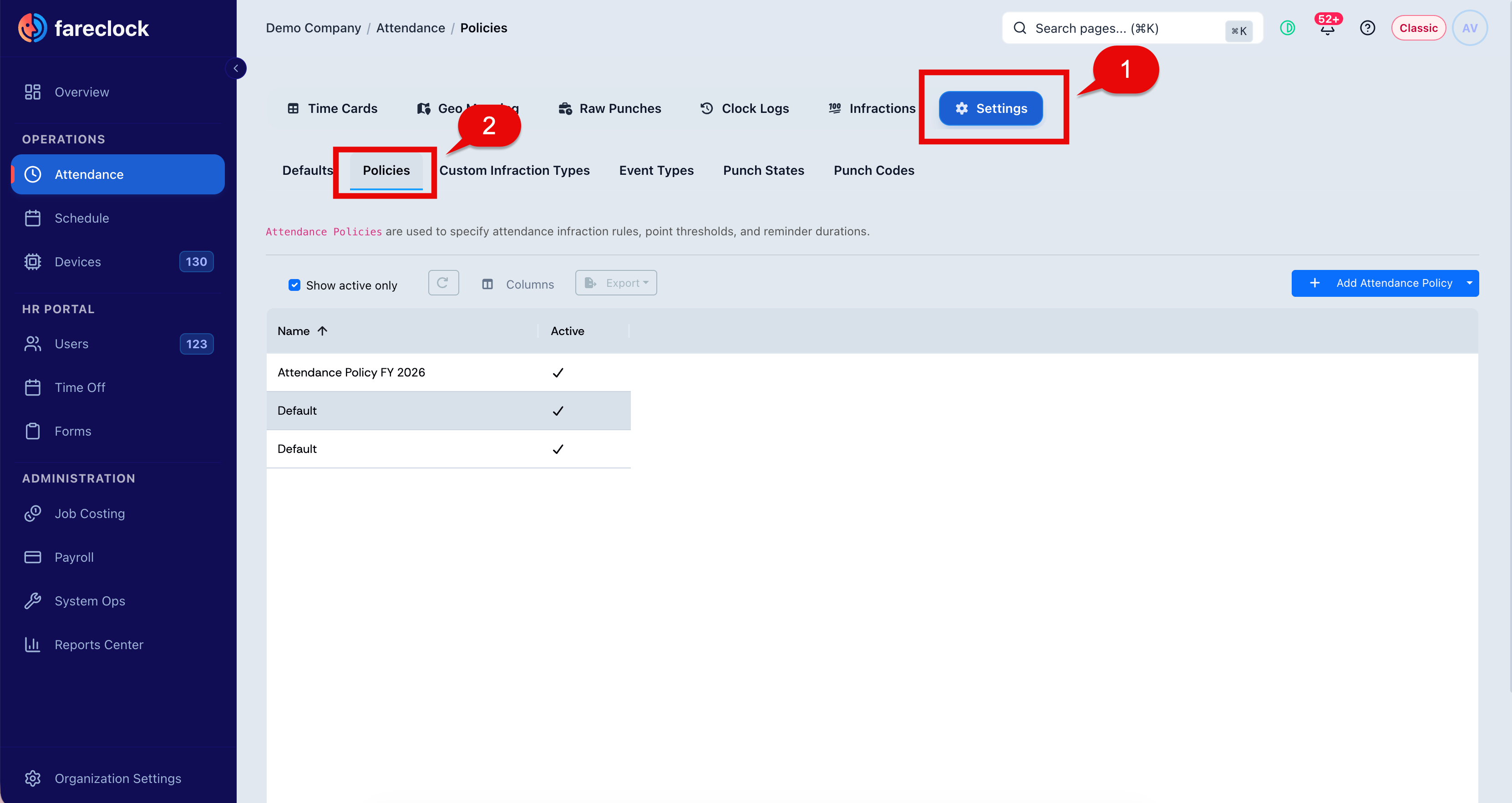Screen dimensions: 1512x803
Task: Expand the Export dropdown
Action: click(616, 283)
